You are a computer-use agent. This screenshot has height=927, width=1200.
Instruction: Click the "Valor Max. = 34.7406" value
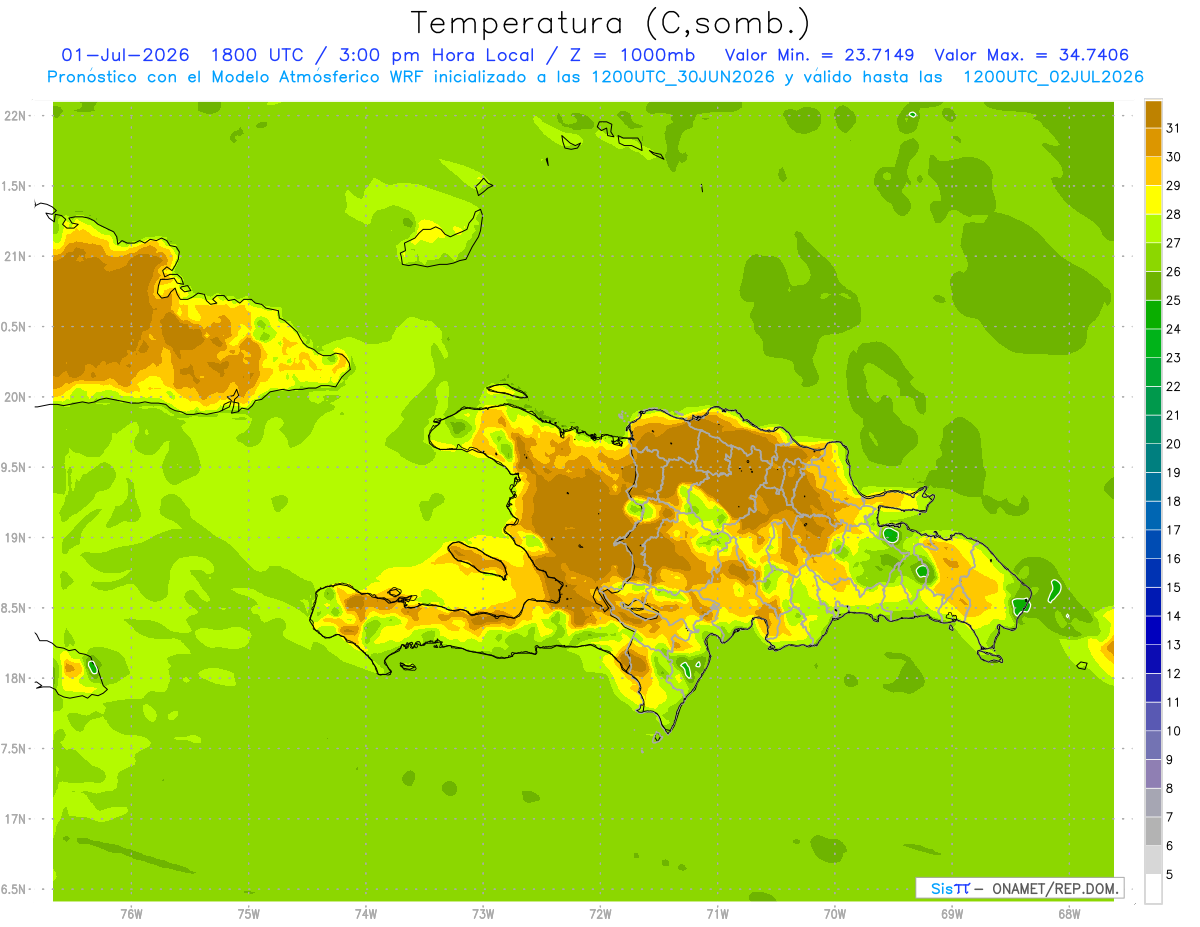click(x=1032, y=55)
